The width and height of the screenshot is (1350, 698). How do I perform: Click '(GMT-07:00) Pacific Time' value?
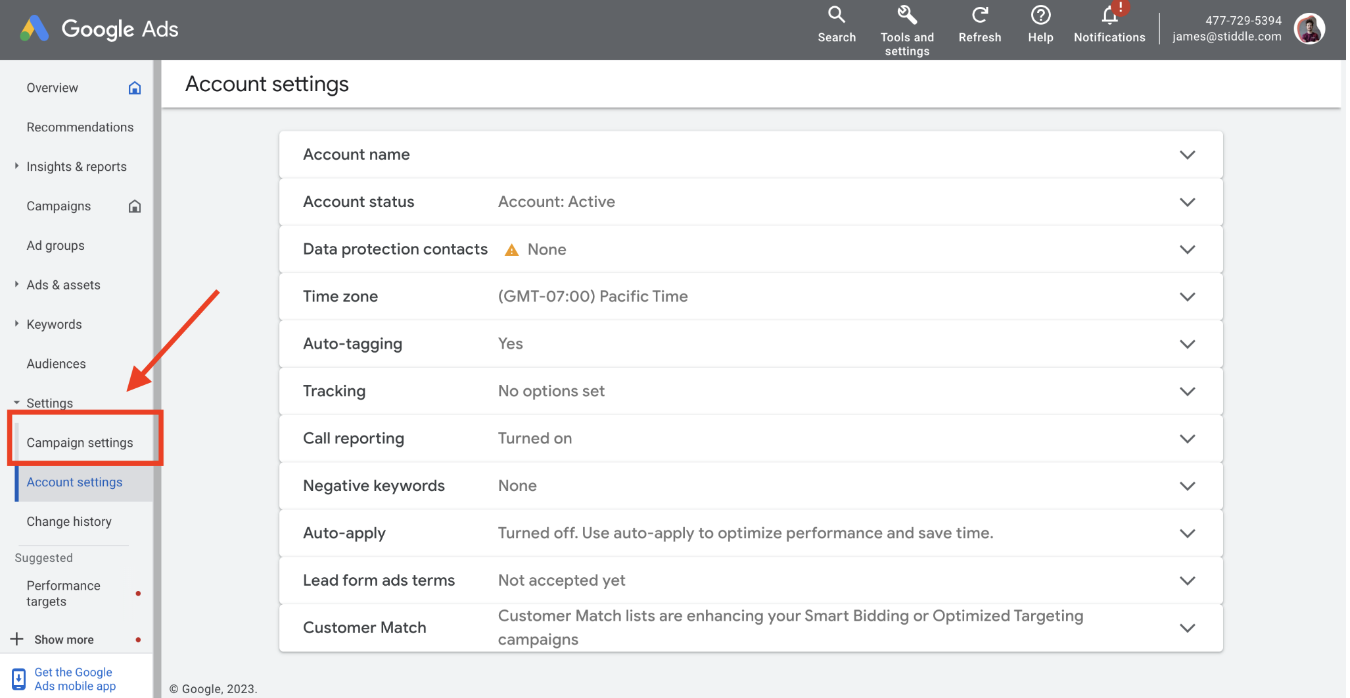click(x=593, y=297)
